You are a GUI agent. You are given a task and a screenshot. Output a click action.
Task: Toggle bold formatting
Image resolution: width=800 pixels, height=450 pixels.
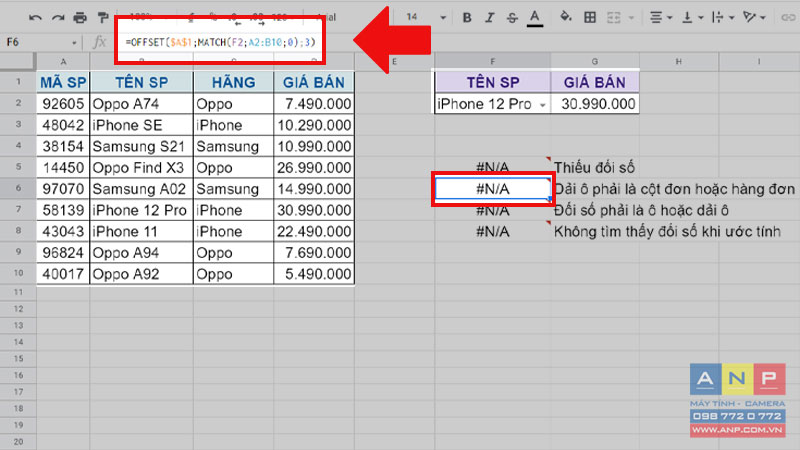point(466,18)
